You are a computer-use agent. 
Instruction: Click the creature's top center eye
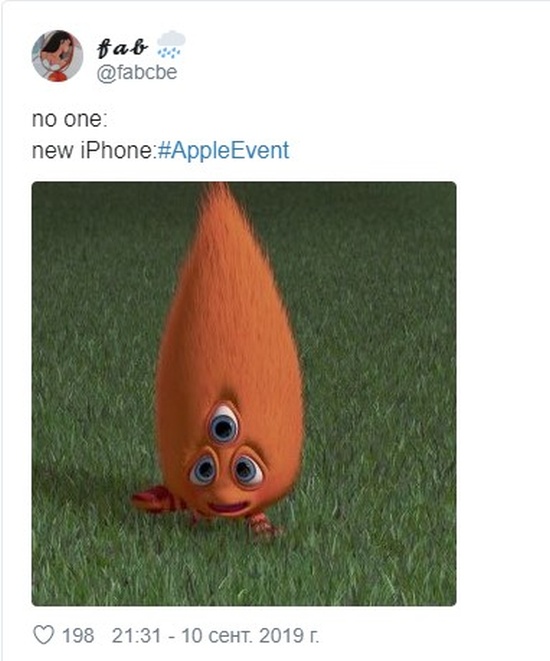pyautogui.click(x=224, y=425)
